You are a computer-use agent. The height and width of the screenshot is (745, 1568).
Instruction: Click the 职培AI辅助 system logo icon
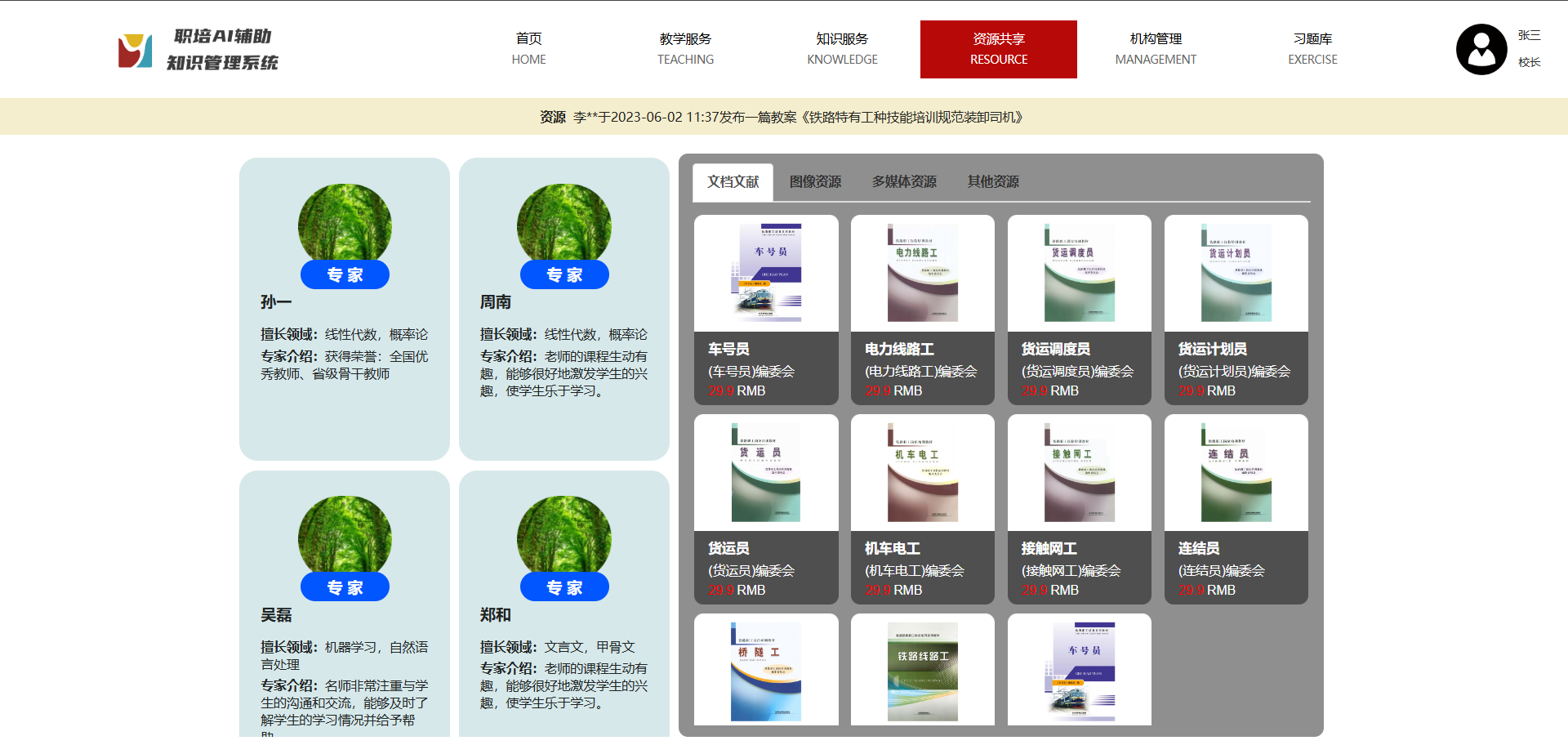tap(135, 51)
